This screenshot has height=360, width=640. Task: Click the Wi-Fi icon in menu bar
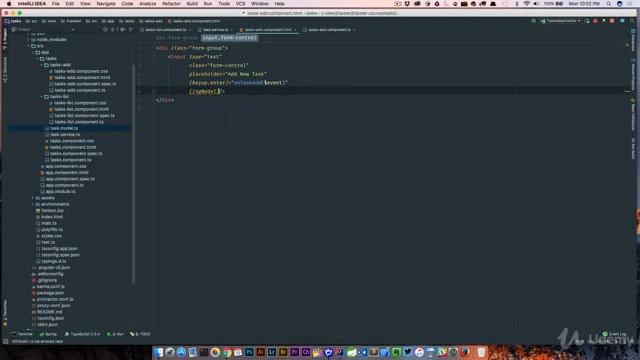(527, 4)
